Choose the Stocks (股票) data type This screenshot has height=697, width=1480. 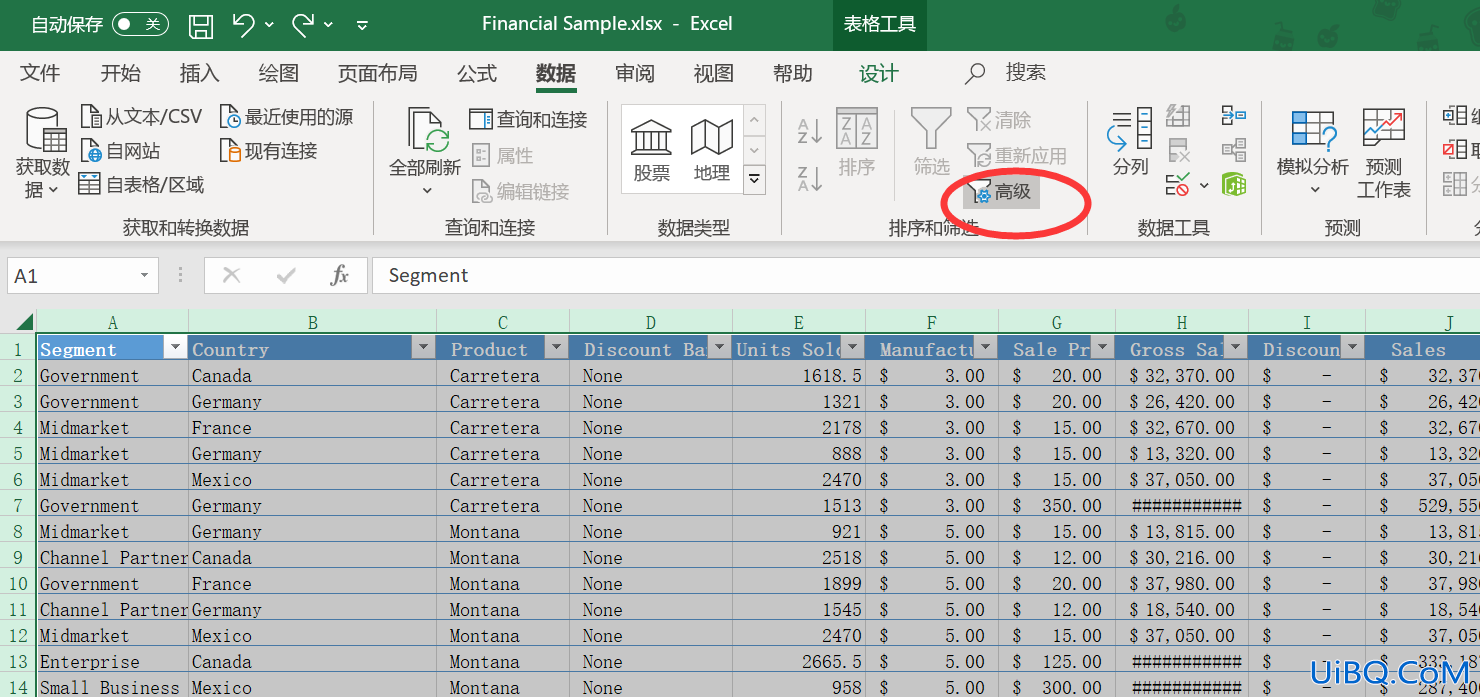pos(652,150)
